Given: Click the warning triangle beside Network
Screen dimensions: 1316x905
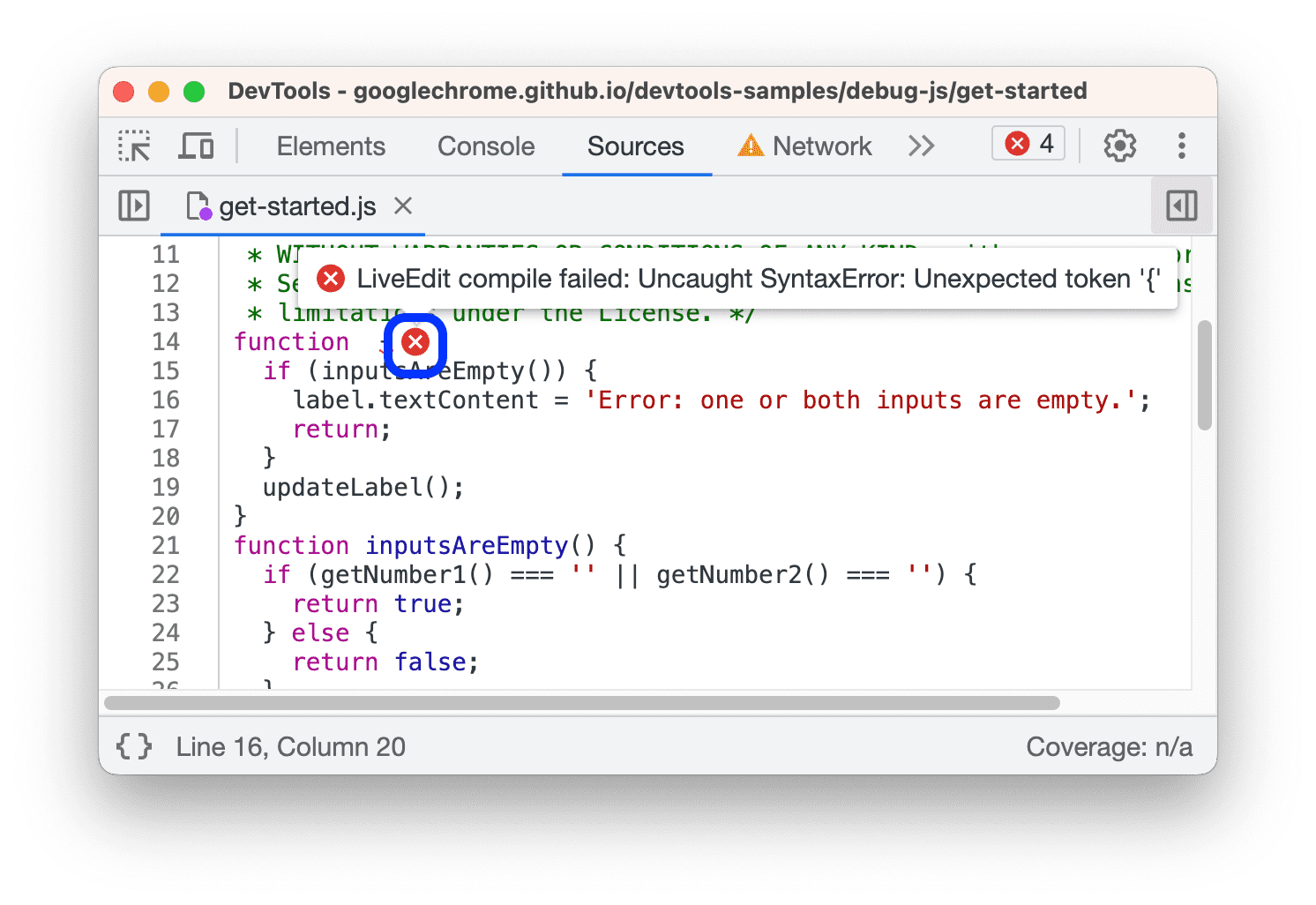Looking at the screenshot, I should 751,146.
